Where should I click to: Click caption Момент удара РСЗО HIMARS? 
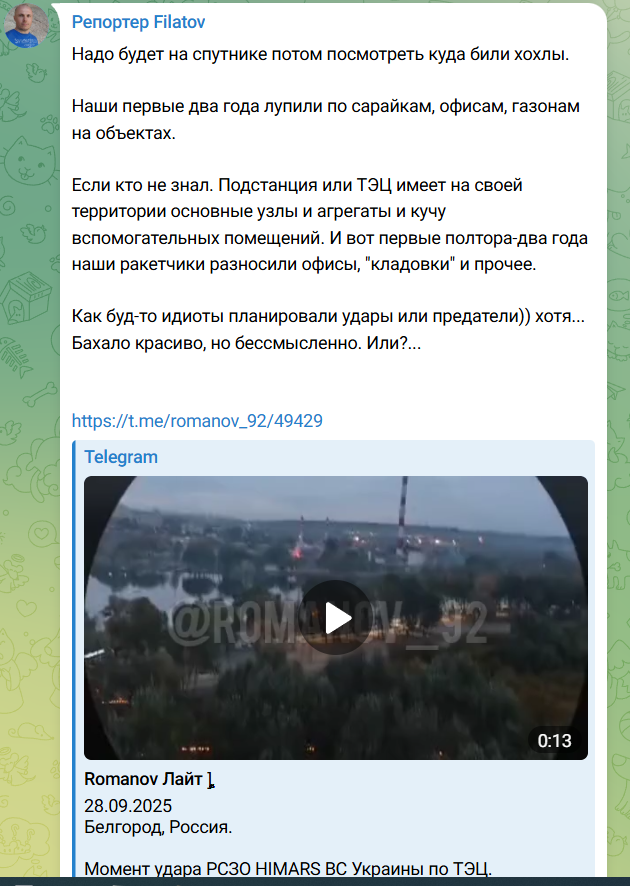click(x=288, y=868)
